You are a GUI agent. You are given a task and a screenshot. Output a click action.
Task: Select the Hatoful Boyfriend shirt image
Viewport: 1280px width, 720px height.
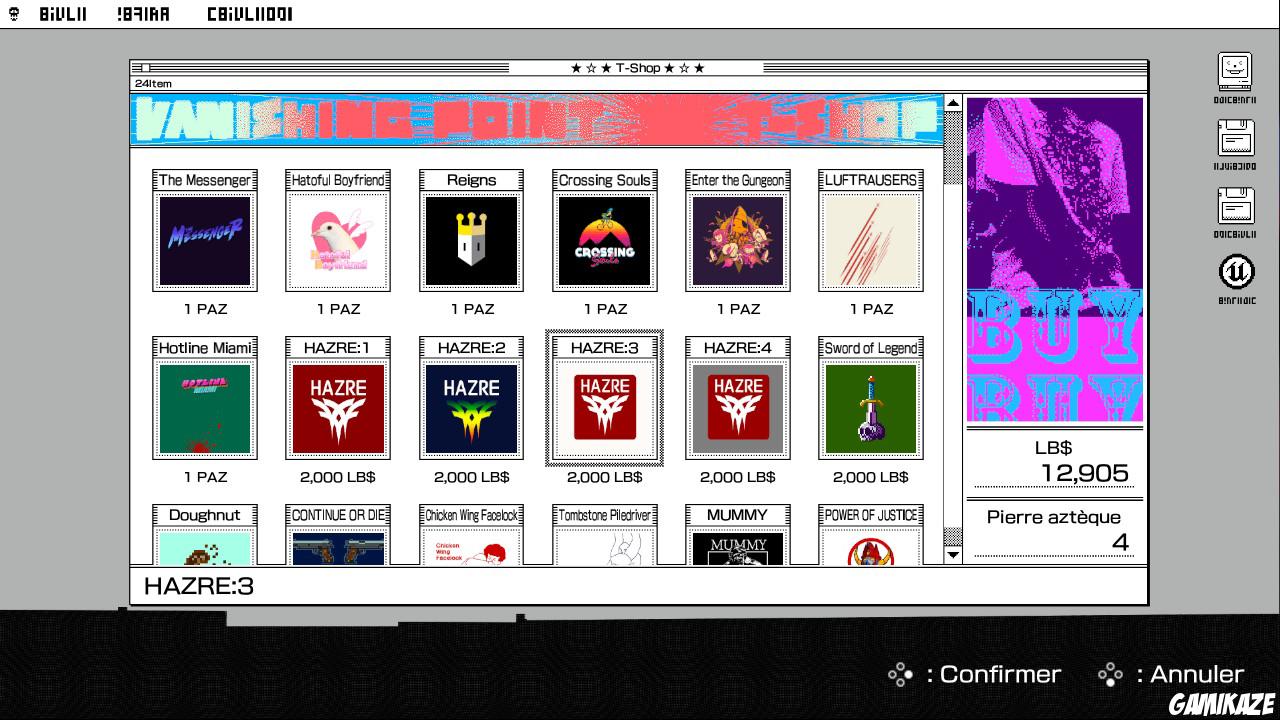click(x=338, y=241)
